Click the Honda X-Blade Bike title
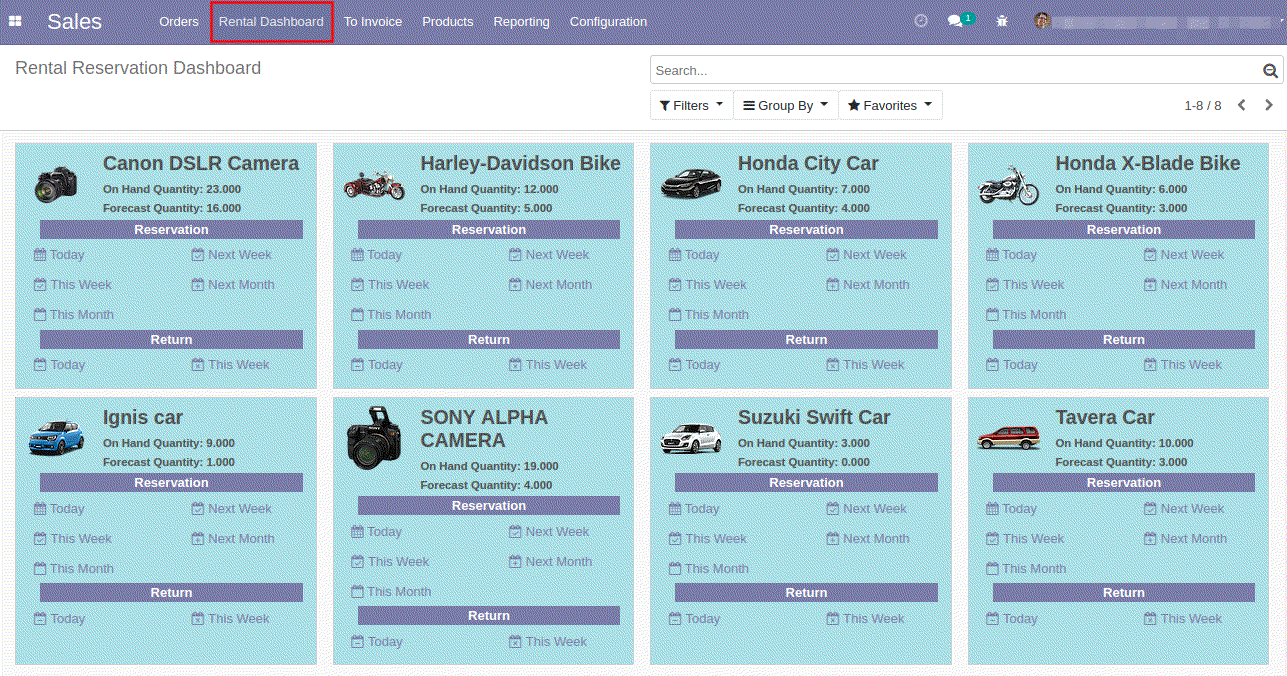Image resolution: width=1287 pixels, height=676 pixels. (x=1148, y=163)
